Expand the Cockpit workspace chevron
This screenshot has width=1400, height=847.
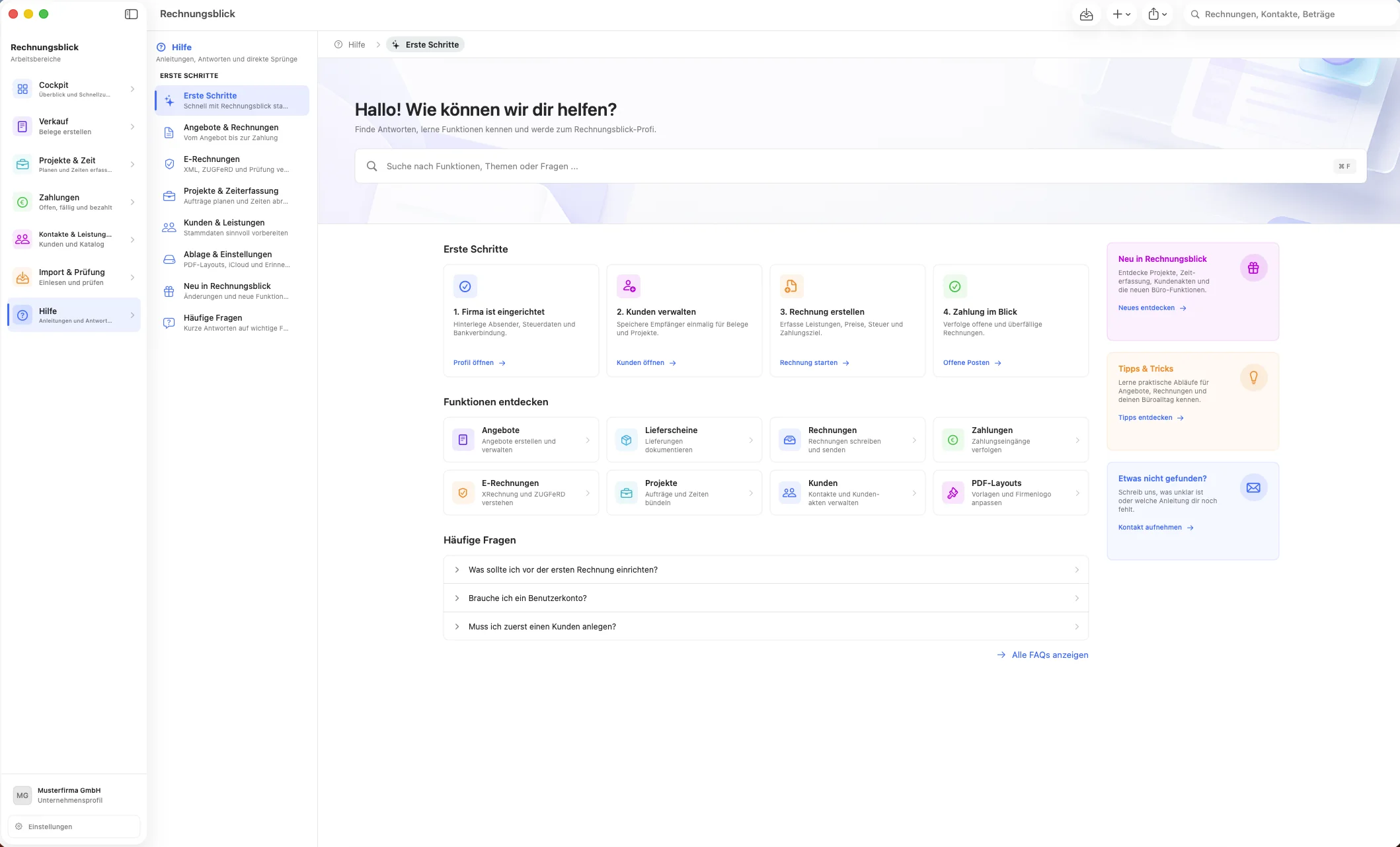point(132,89)
